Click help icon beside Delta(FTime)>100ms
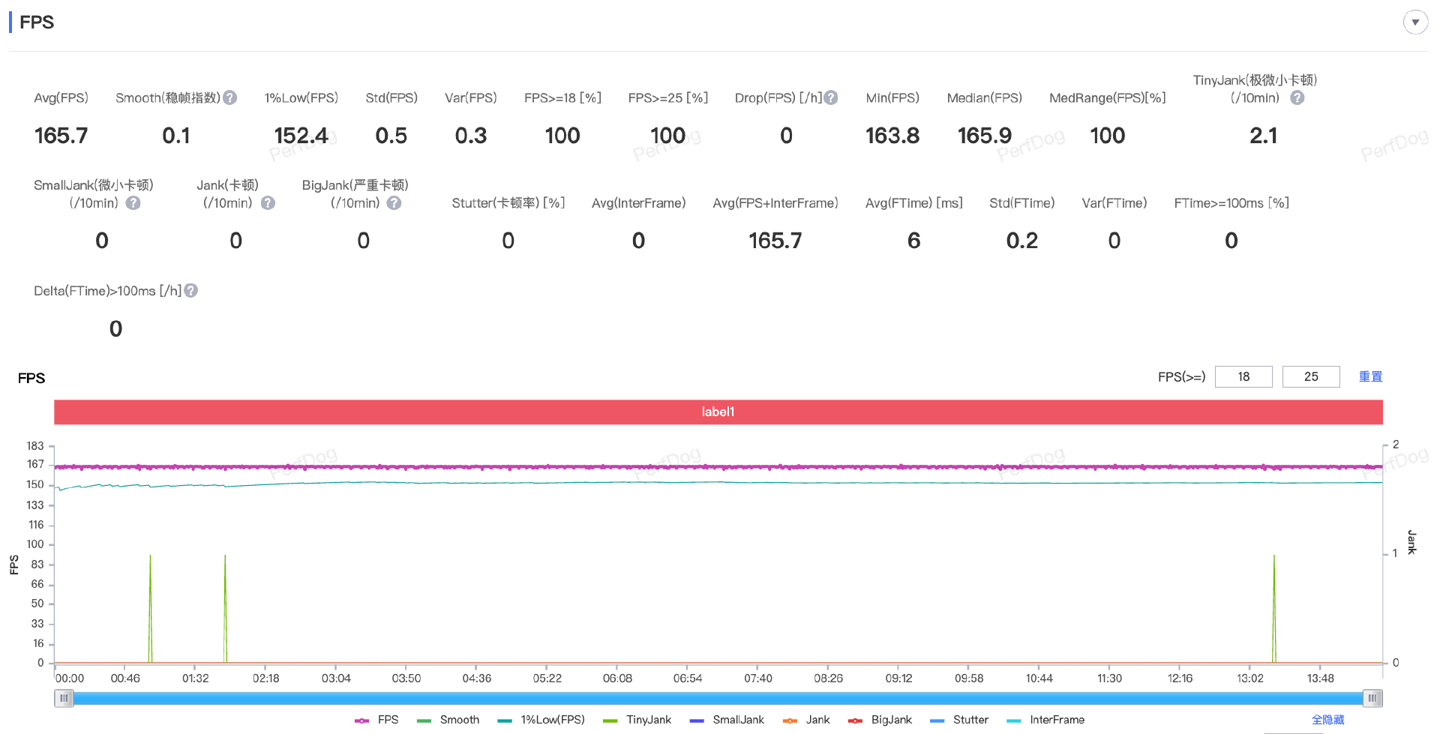Image resolution: width=1440 pixels, height=734 pixels. click(191, 291)
